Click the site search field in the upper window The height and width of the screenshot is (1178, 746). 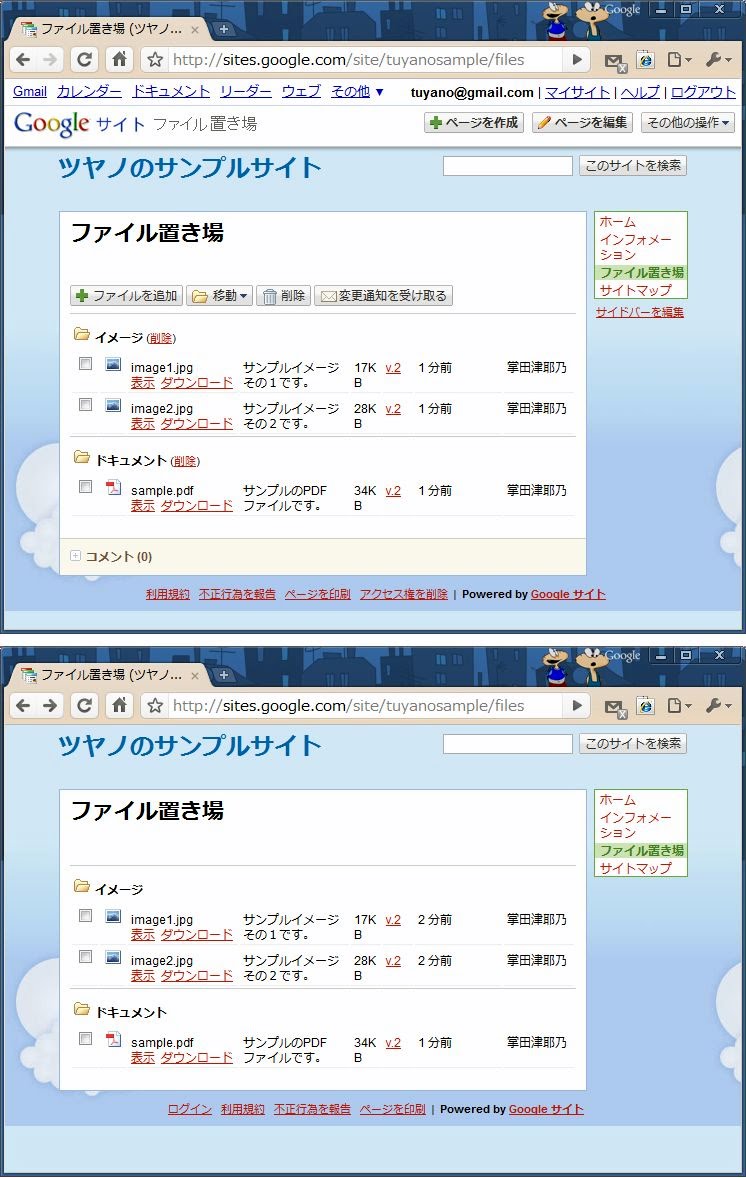point(507,166)
